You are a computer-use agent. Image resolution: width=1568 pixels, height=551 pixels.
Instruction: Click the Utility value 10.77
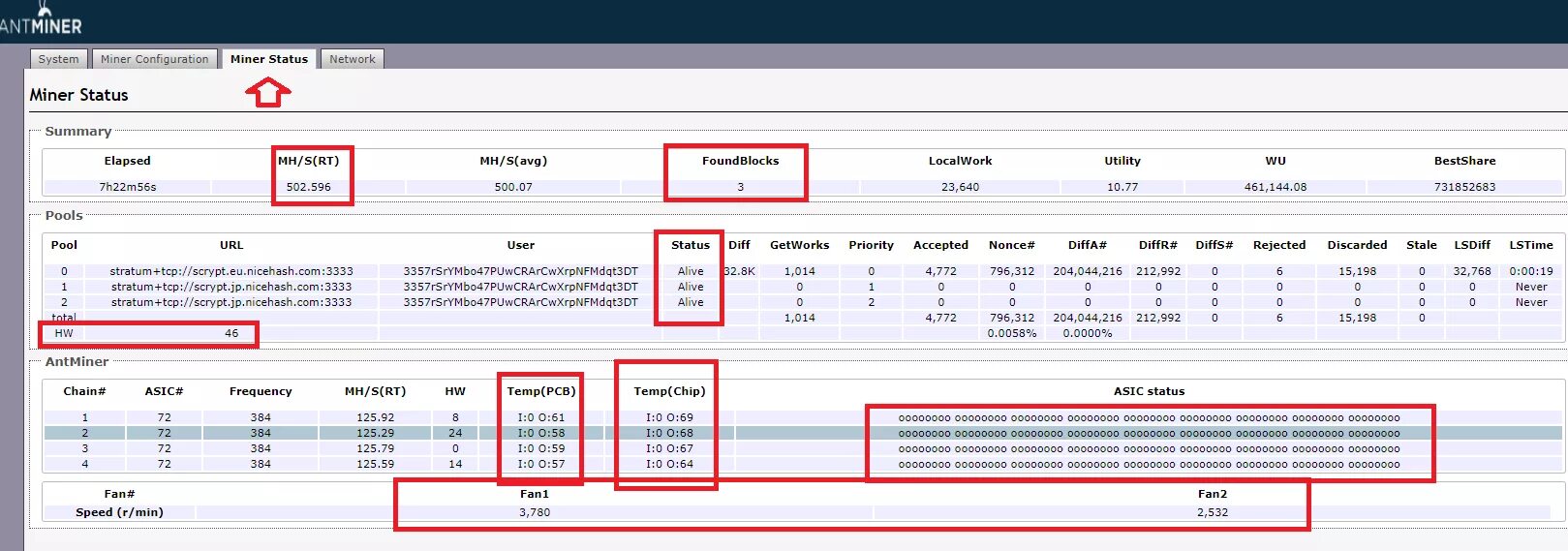click(1122, 187)
